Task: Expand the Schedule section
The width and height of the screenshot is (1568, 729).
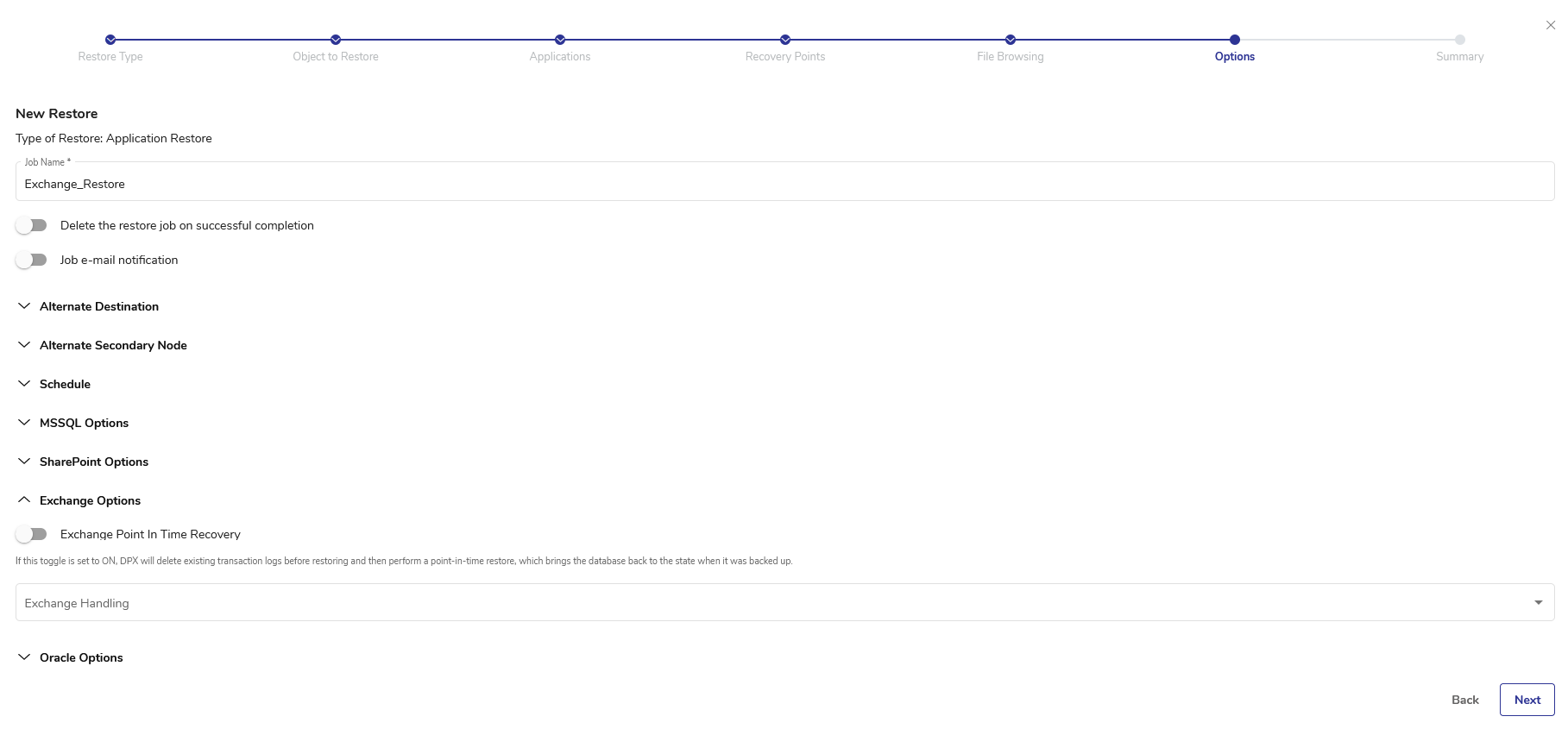Action: click(65, 384)
